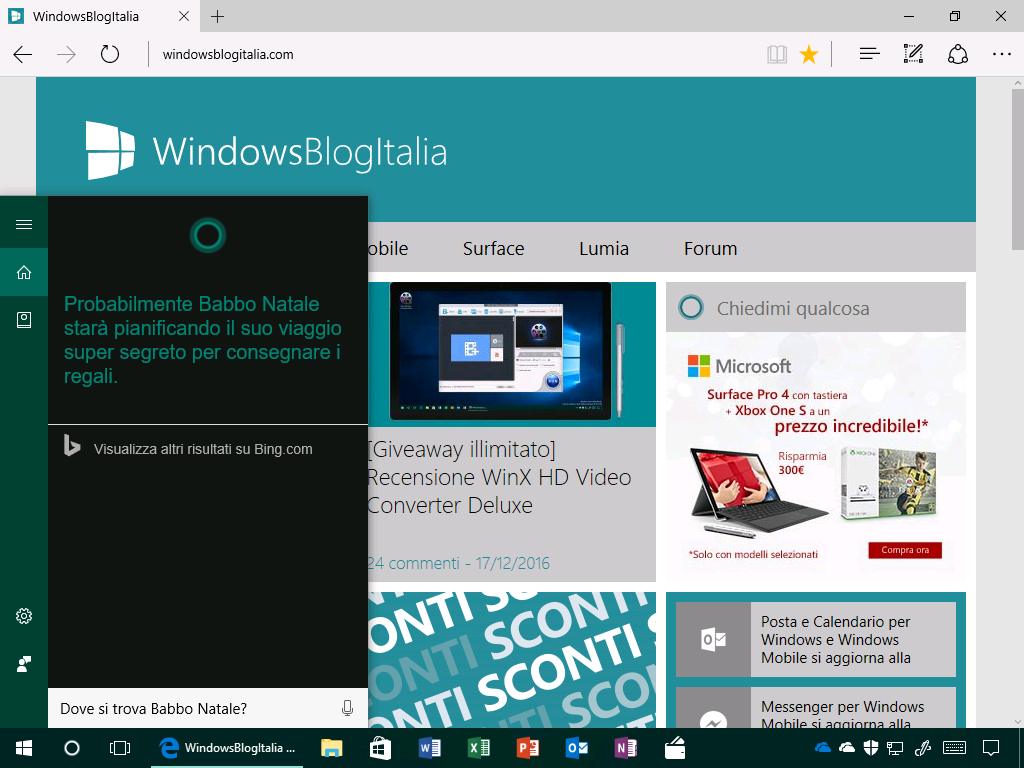1024x768 pixels.
Task: Go back to the previous page in Edge
Action: pyautogui.click(x=23, y=54)
